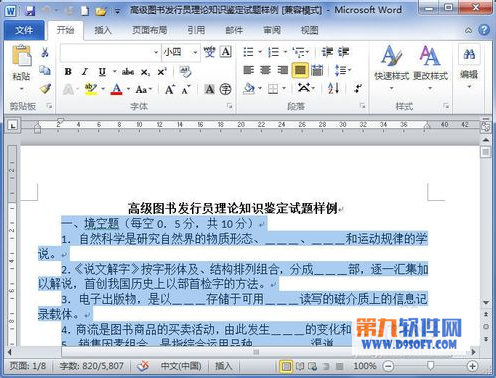Toggle Strikethrough formatting

click(128, 72)
